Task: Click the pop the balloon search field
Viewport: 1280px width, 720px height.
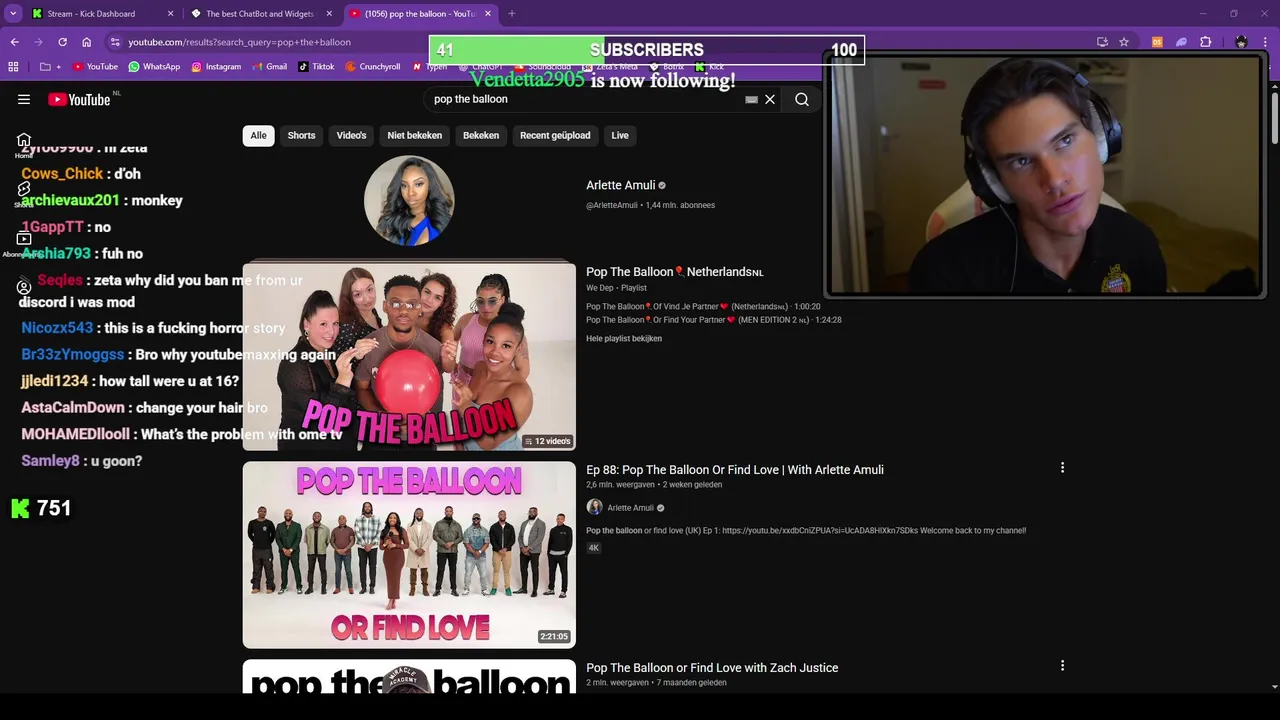Action: point(585,99)
